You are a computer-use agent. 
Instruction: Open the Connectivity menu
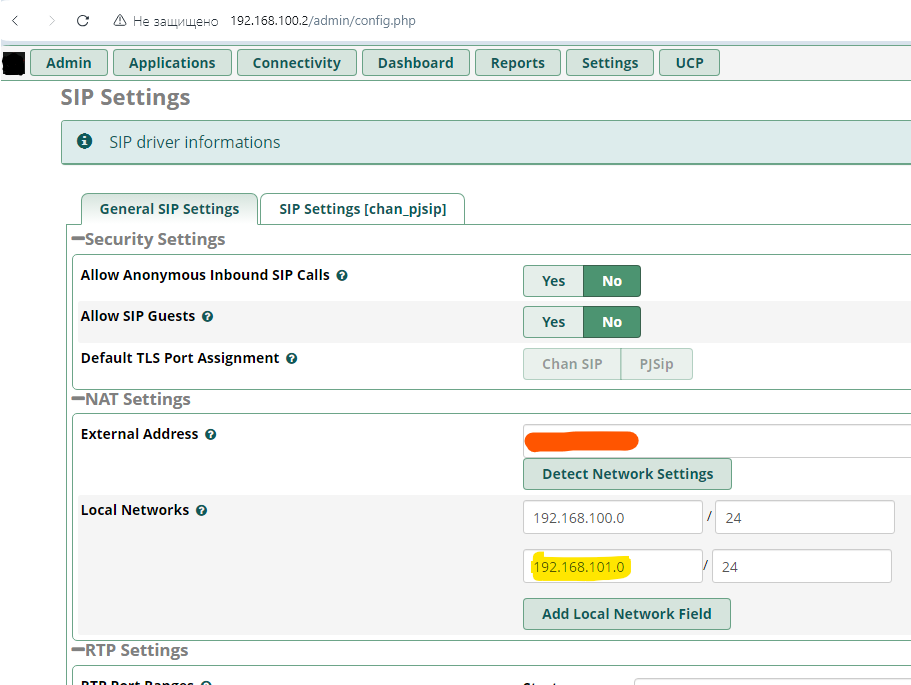tap(296, 62)
